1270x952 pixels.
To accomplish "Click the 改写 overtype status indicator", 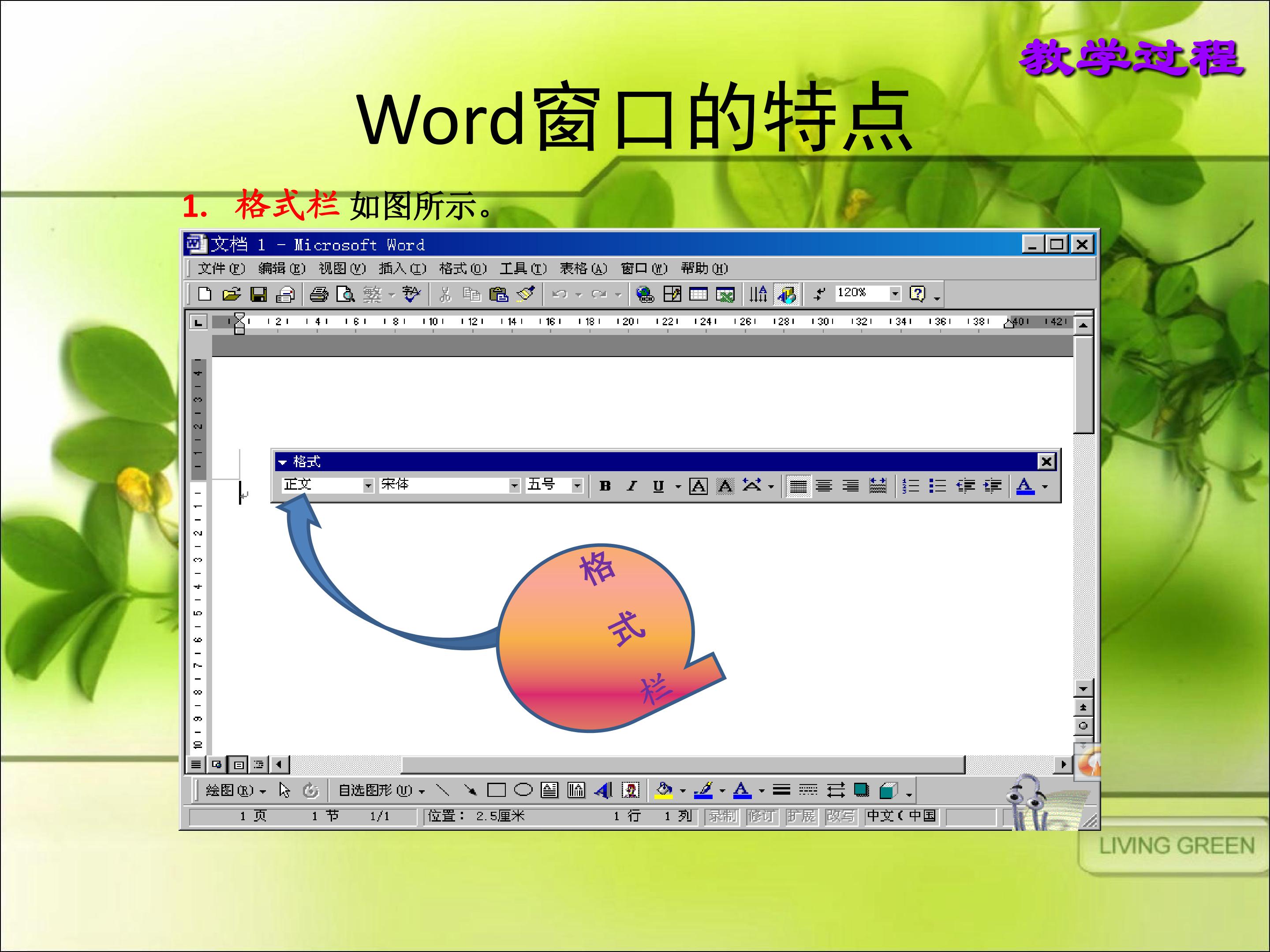I will pyautogui.click(x=840, y=816).
